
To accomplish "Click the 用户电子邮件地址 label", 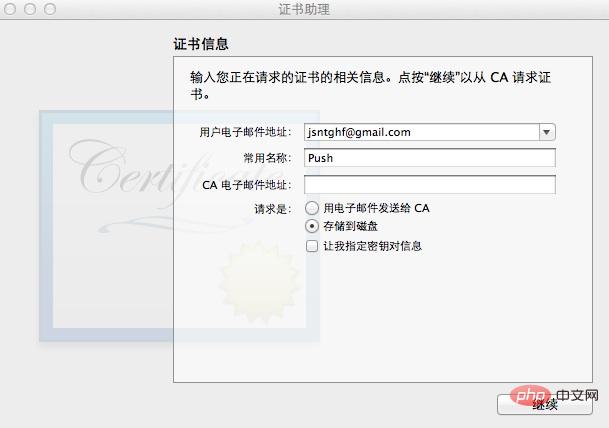I will (x=245, y=132).
